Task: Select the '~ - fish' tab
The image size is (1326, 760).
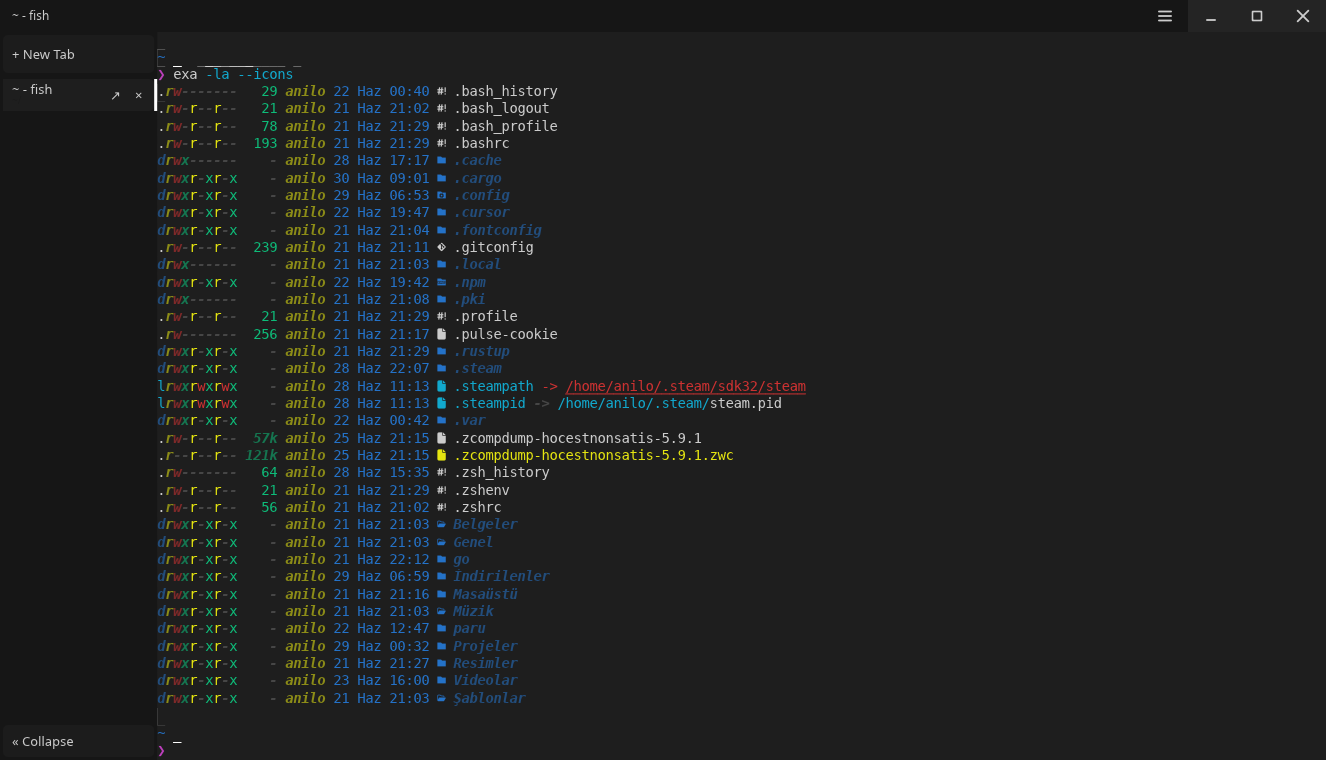Action: coord(78,95)
